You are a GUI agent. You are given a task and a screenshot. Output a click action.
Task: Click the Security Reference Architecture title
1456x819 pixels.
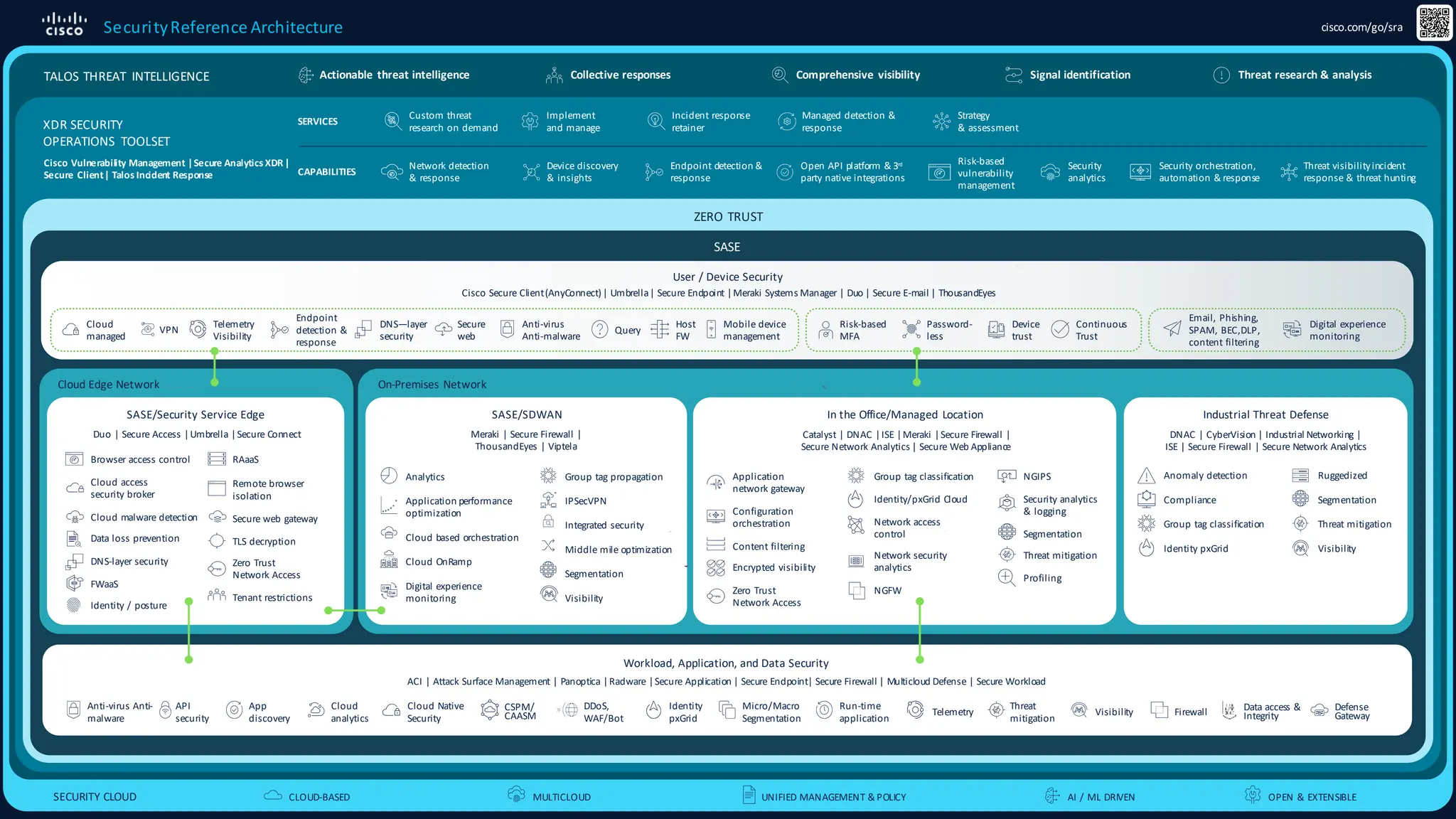point(223,27)
